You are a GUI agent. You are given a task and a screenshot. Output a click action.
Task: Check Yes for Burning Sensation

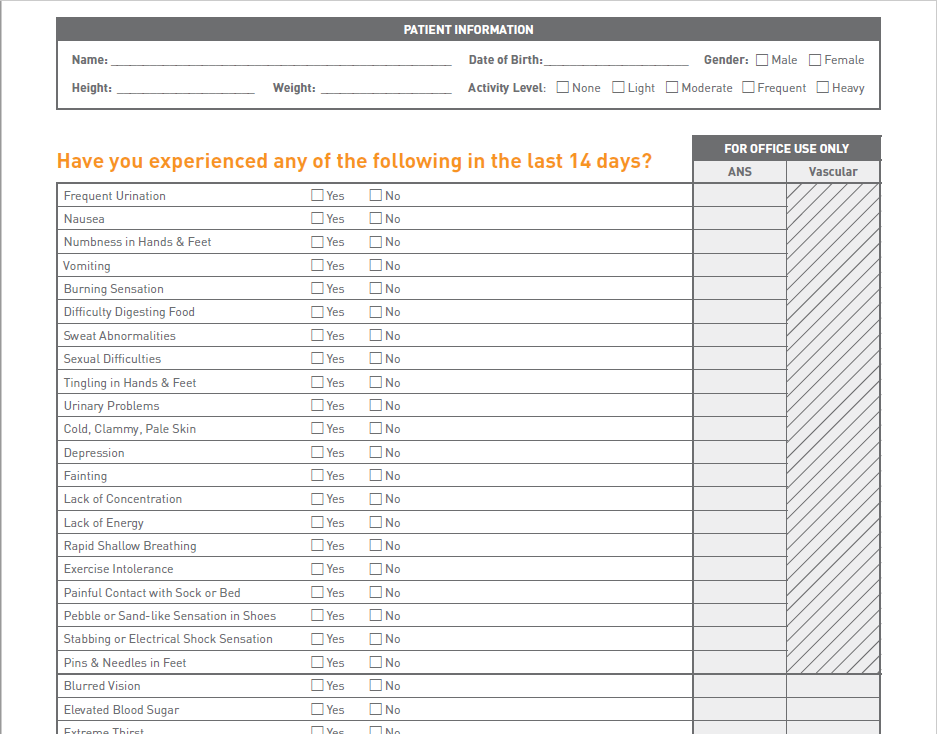pyautogui.click(x=317, y=288)
